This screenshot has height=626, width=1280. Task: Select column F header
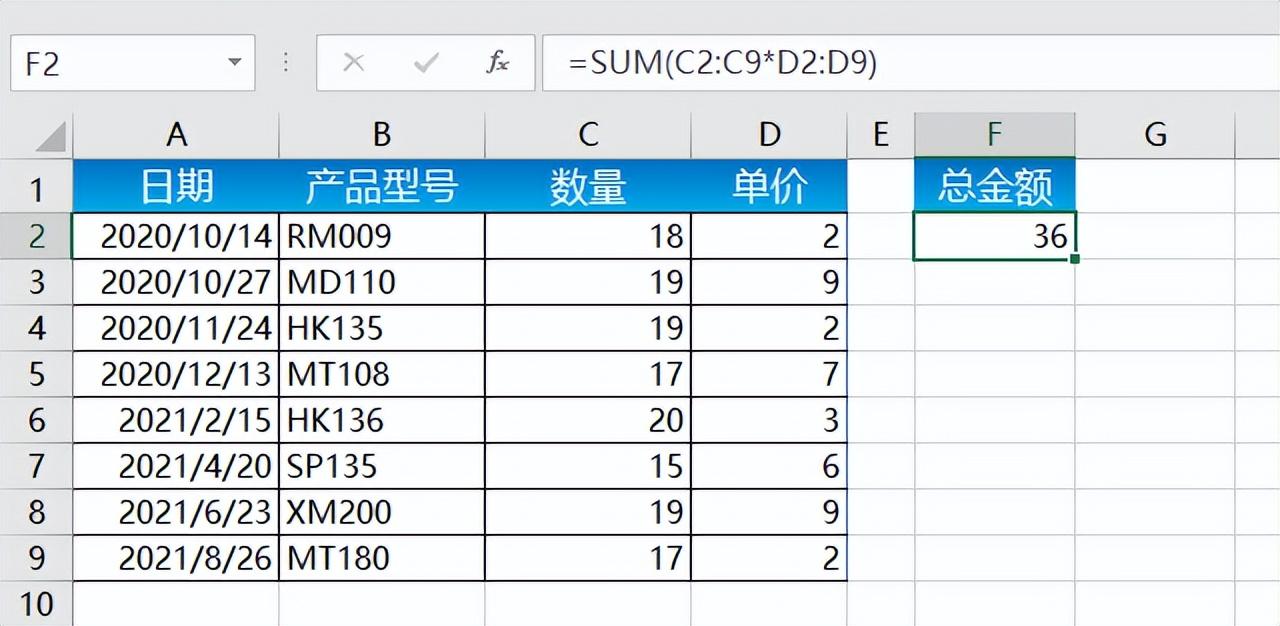(995, 134)
